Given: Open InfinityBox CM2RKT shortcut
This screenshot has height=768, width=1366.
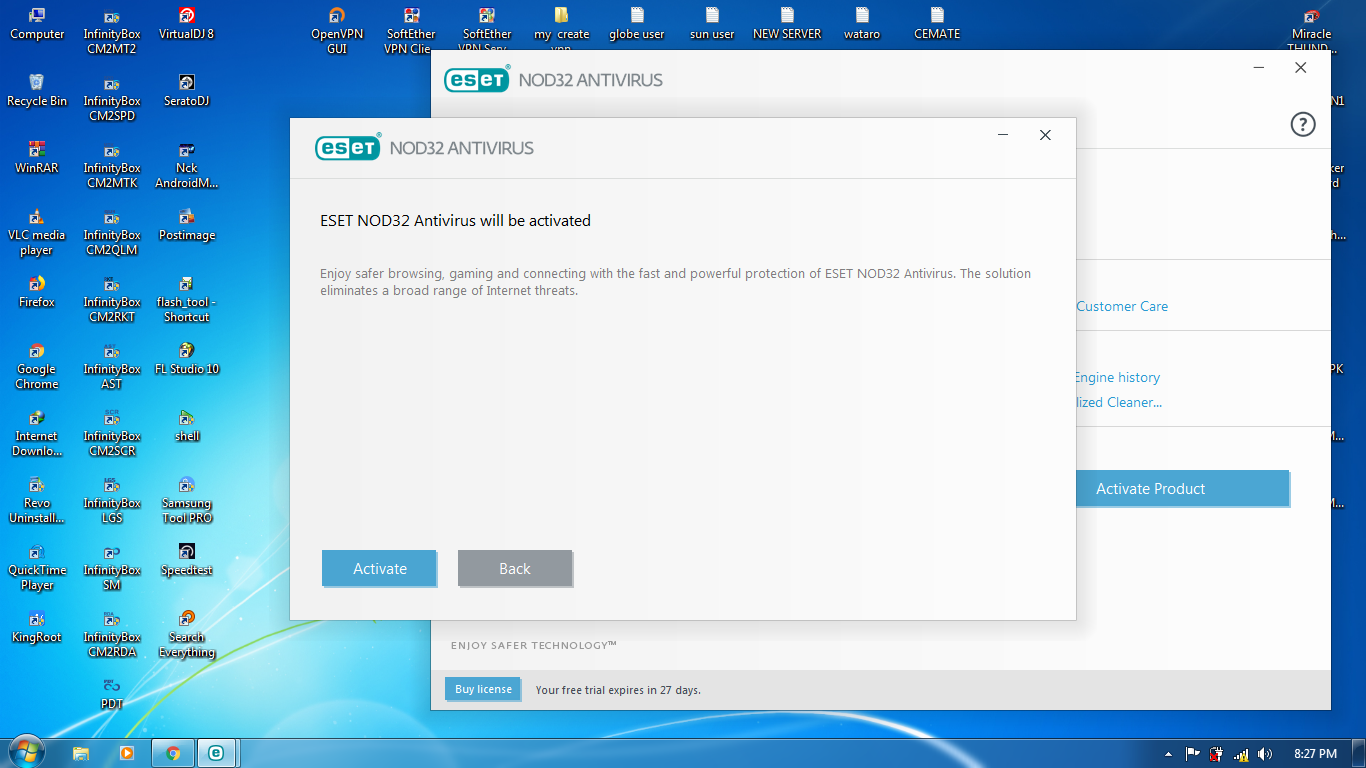Looking at the screenshot, I should coord(112,300).
